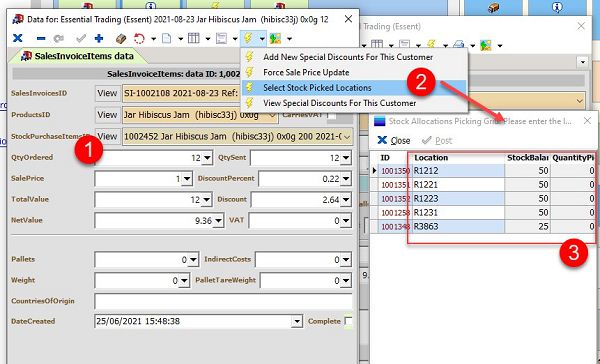Open the QtyOrdered field dropdown
Viewport: 600px width, 364px height.
[207, 158]
